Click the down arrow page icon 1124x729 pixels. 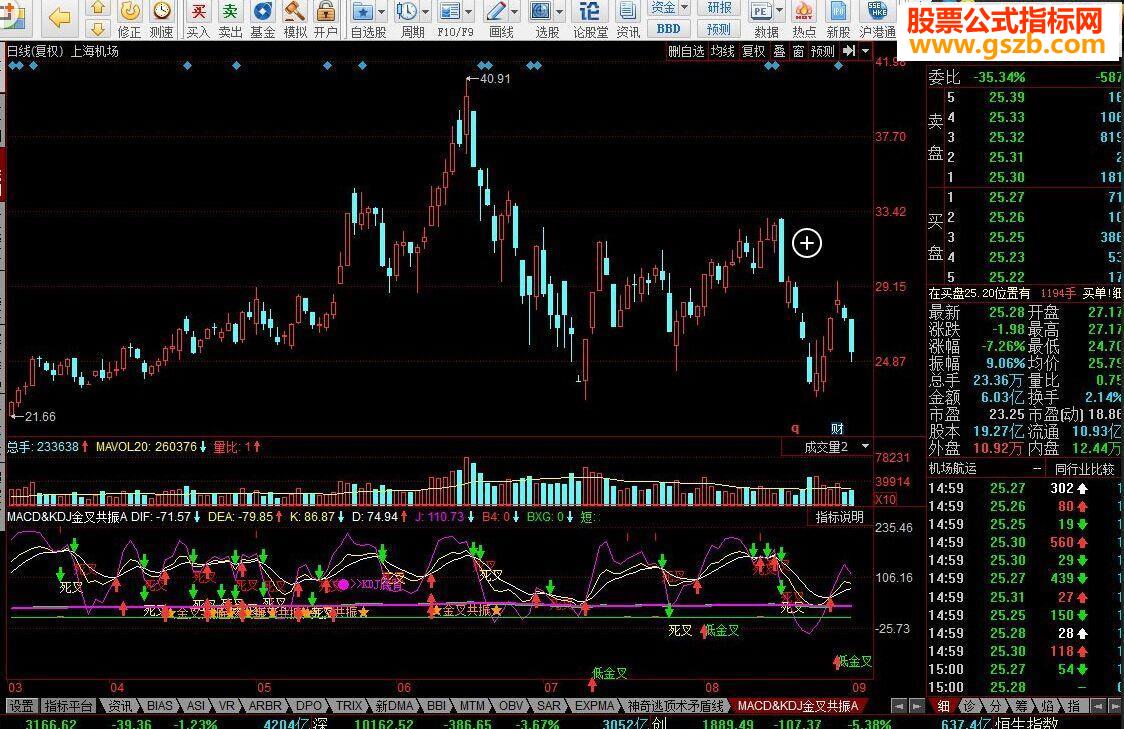coord(98,28)
